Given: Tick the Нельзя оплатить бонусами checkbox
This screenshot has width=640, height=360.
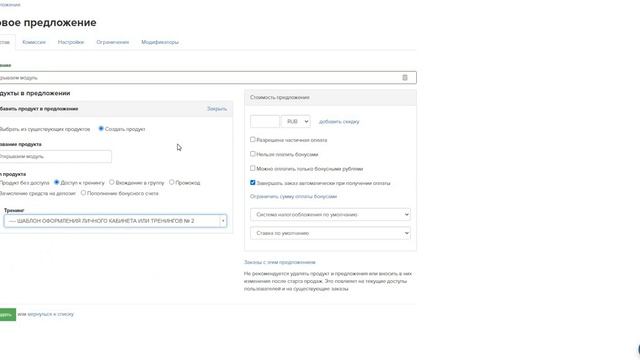Looking at the screenshot, I should tap(253, 154).
